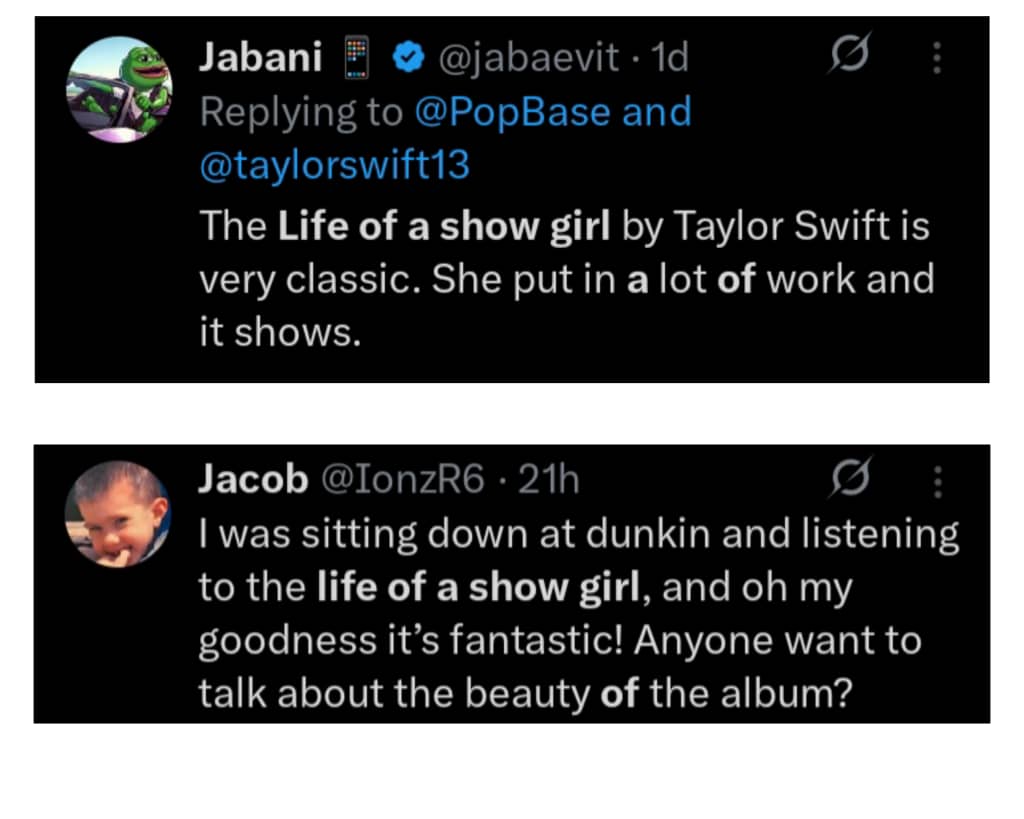This screenshot has height=819, width=1024.
Task: Click the Jacob display name
Action: 253,481
